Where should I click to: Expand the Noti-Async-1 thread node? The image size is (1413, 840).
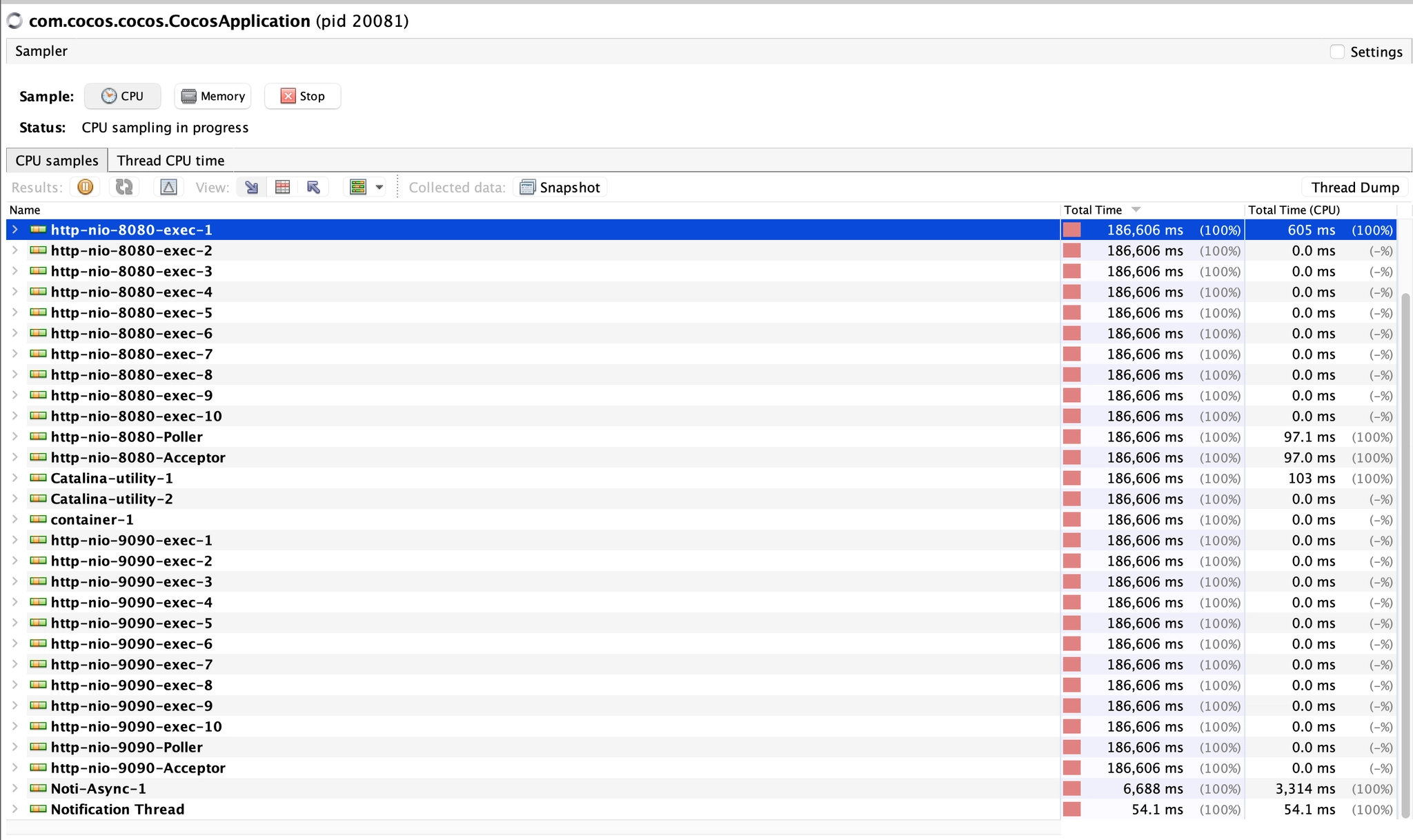15,788
